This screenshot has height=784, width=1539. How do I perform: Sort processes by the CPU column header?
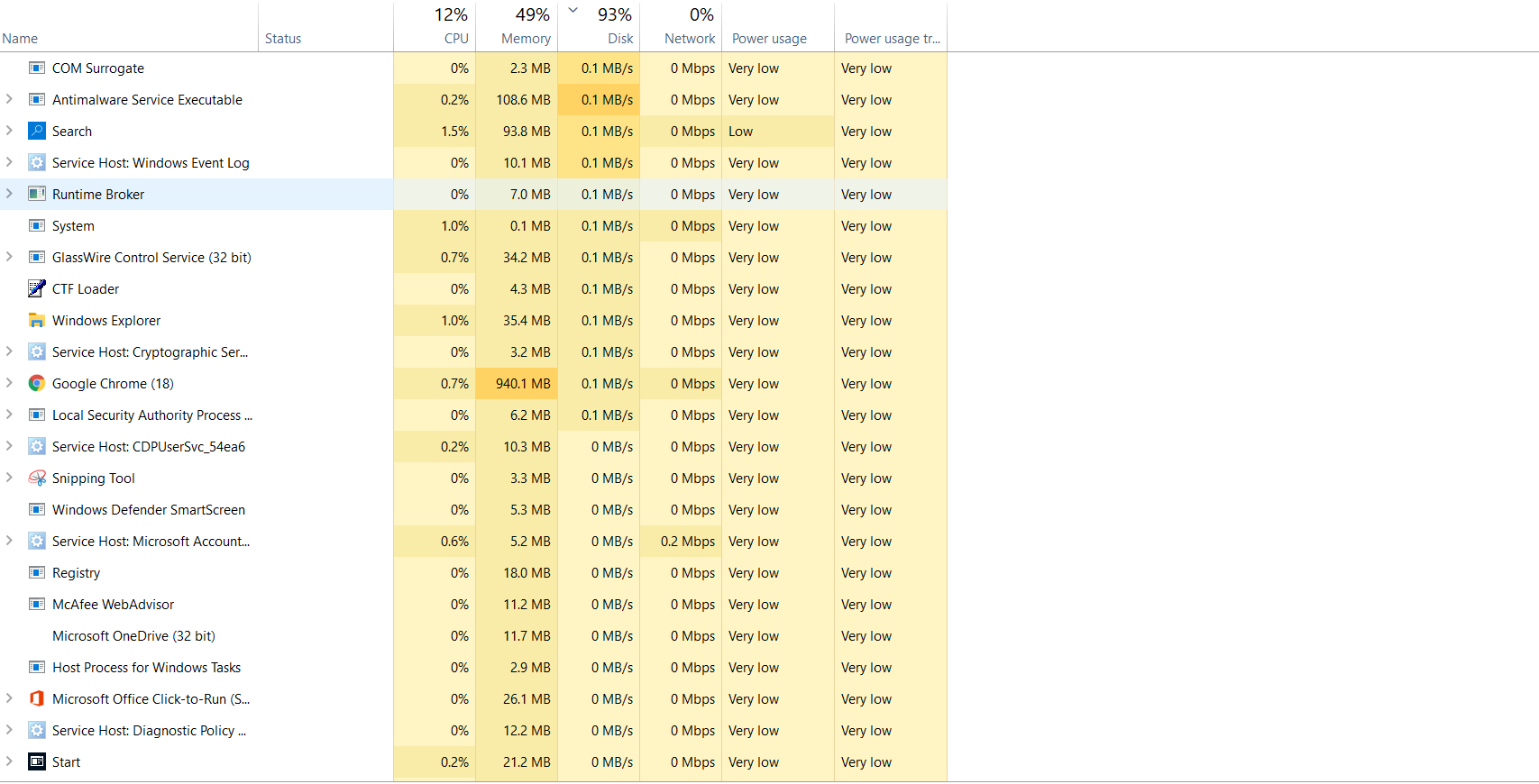click(x=435, y=26)
